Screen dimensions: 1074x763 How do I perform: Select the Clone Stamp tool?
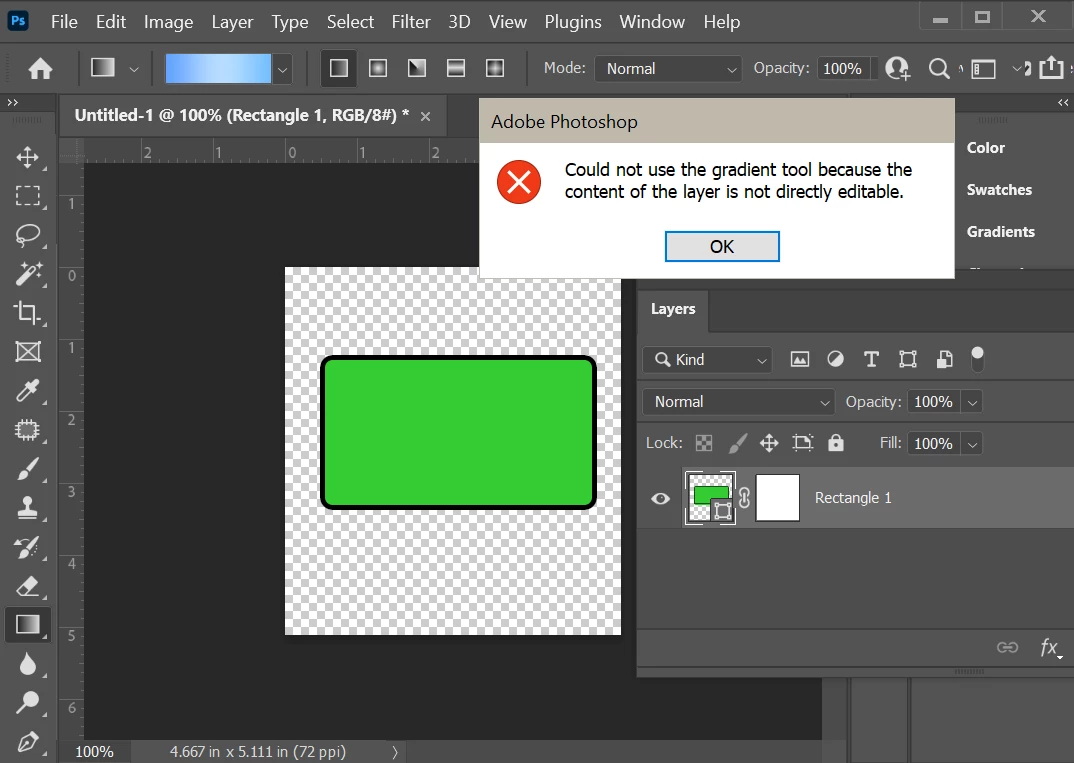tap(27, 508)
